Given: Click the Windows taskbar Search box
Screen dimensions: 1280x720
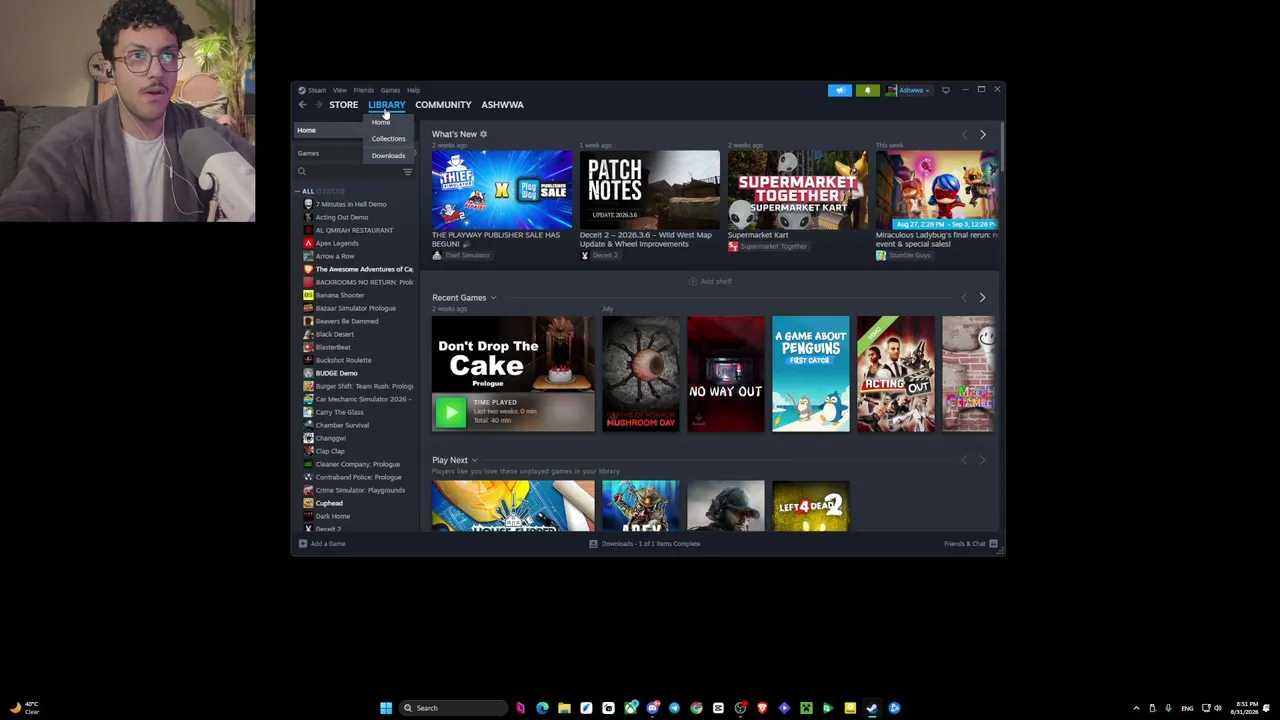Looking at the screenshot, I should [453, 708].
